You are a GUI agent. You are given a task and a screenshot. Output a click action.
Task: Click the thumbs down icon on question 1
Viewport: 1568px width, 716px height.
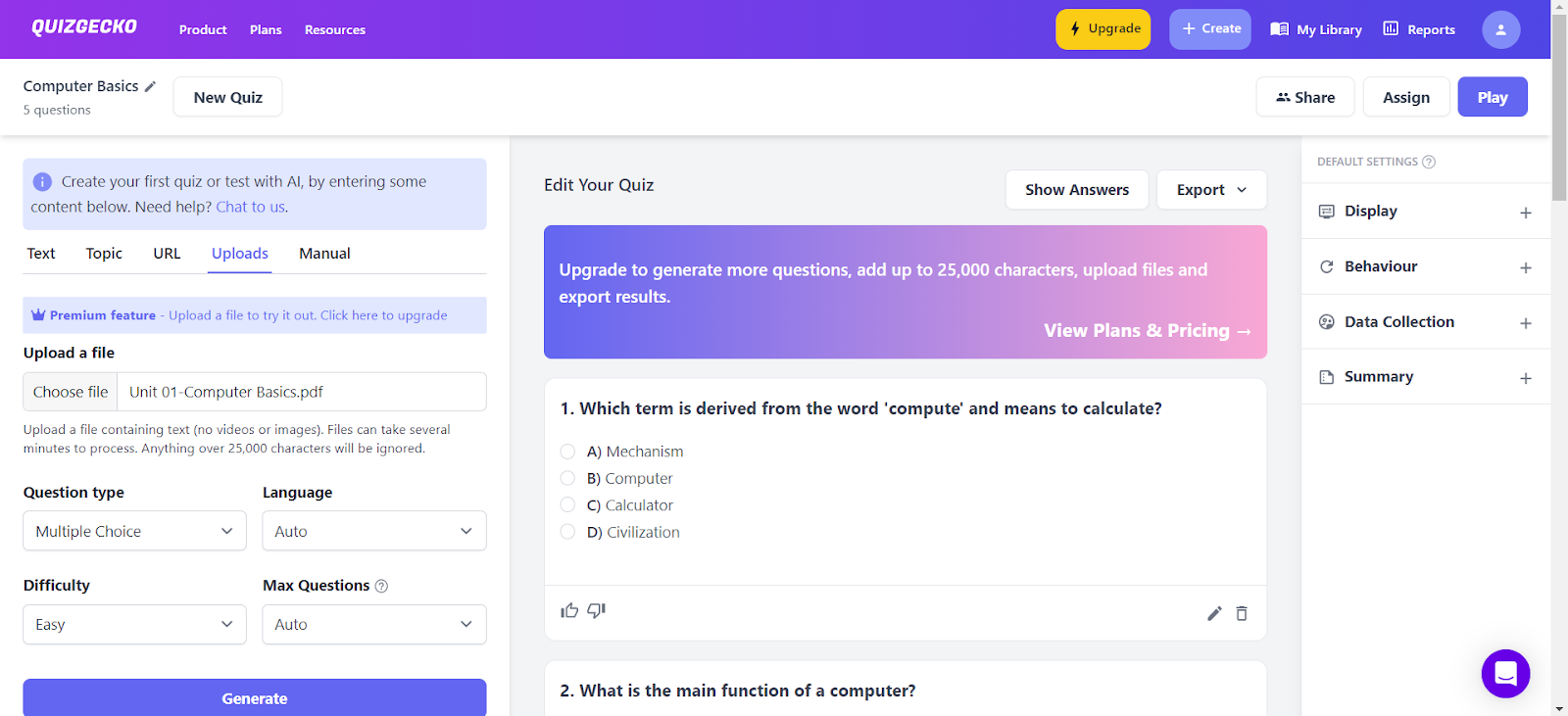(596, 610)
